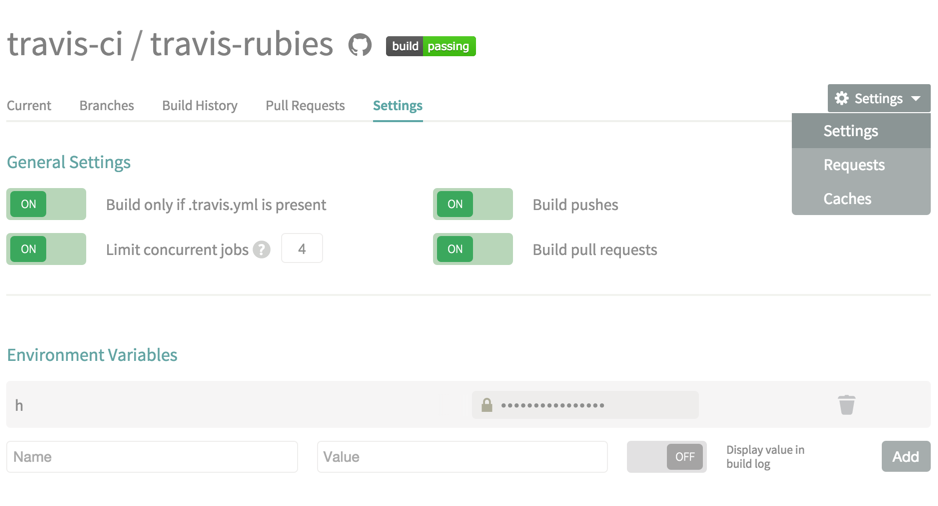Click the Name input field
Viewport: 938px width, 506px height.
[152, 457]
